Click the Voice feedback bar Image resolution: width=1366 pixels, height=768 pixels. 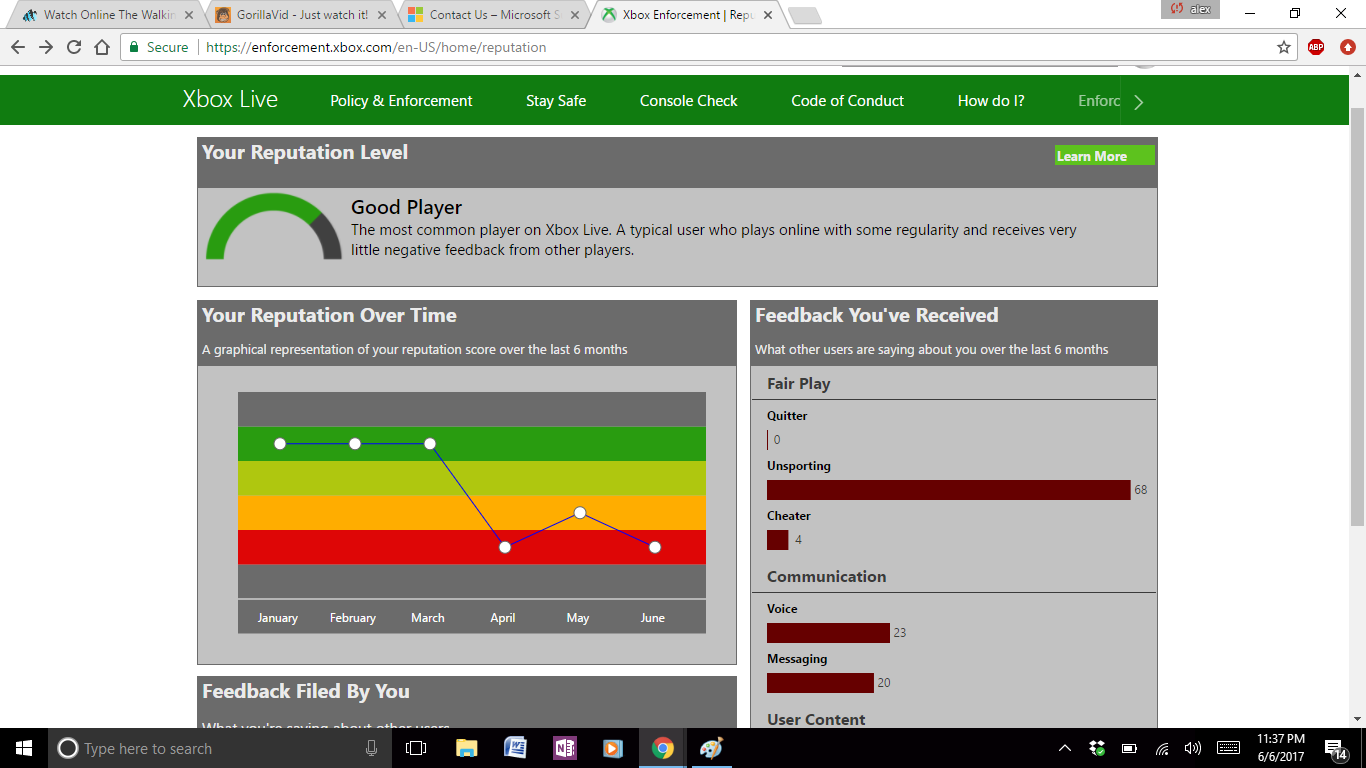click(828, 633)
